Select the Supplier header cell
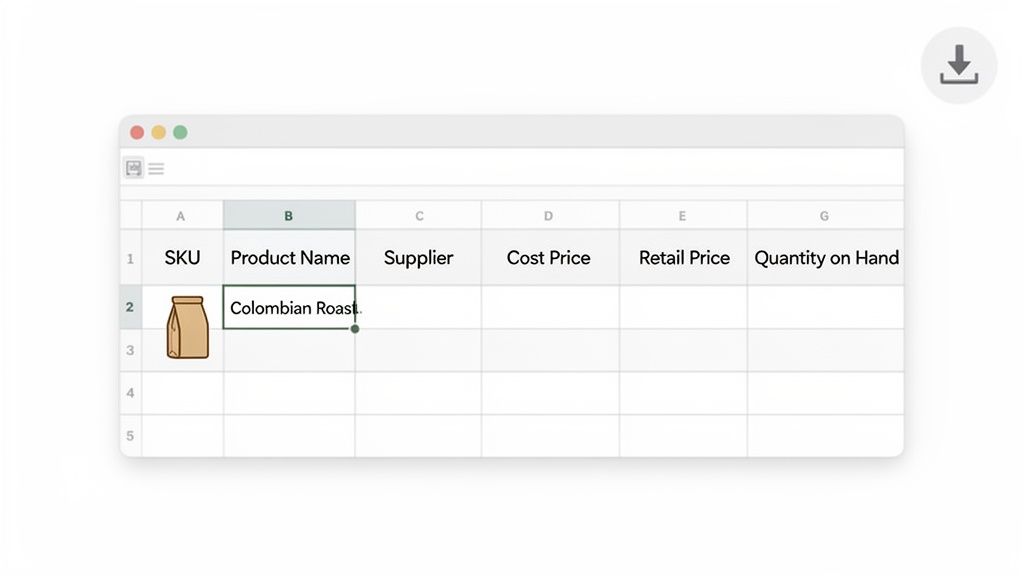Viewport: 1024px width, 576px height. click(x=418, y=257)
